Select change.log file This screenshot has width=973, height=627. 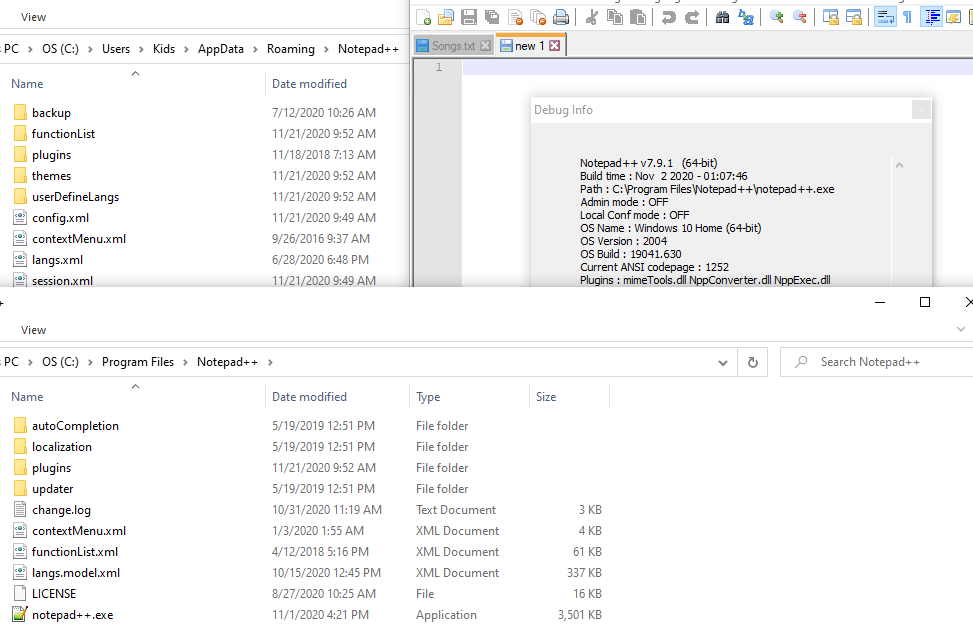pyautogui.click(x=61, y=510)
